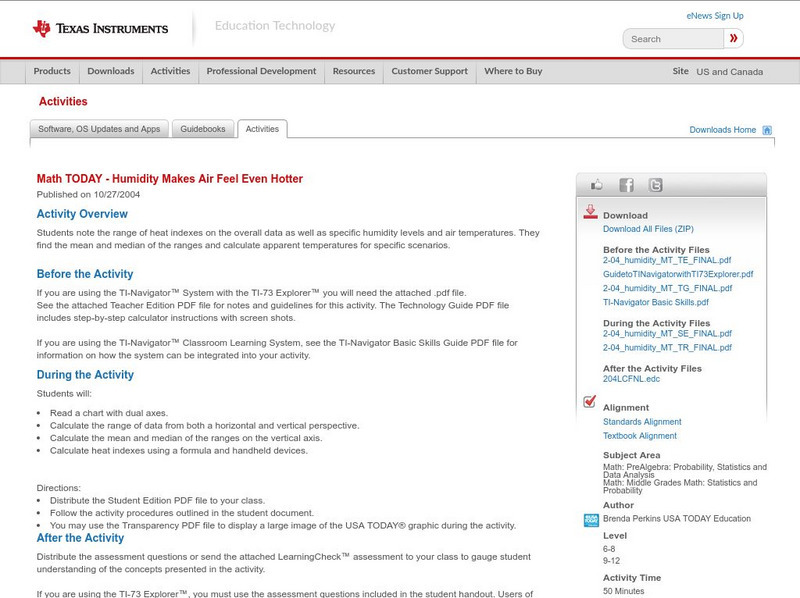Click the 'Subject Area' label
800x598 pixels.
coord(631,455)
